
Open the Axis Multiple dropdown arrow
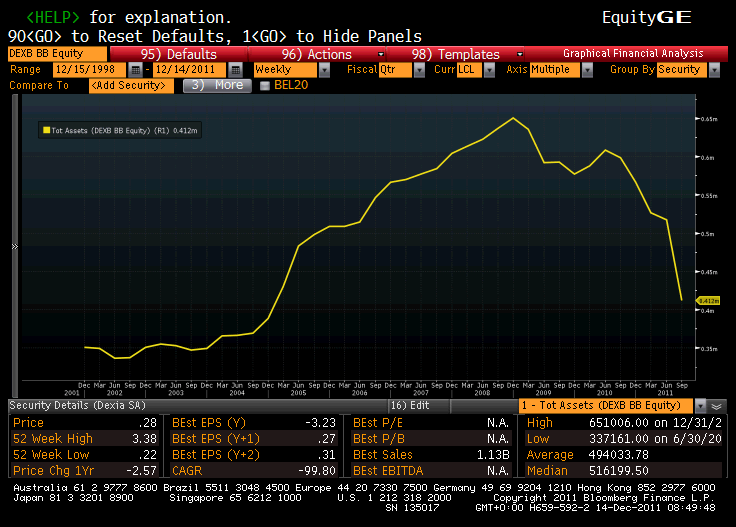click(x=587, y=70)
